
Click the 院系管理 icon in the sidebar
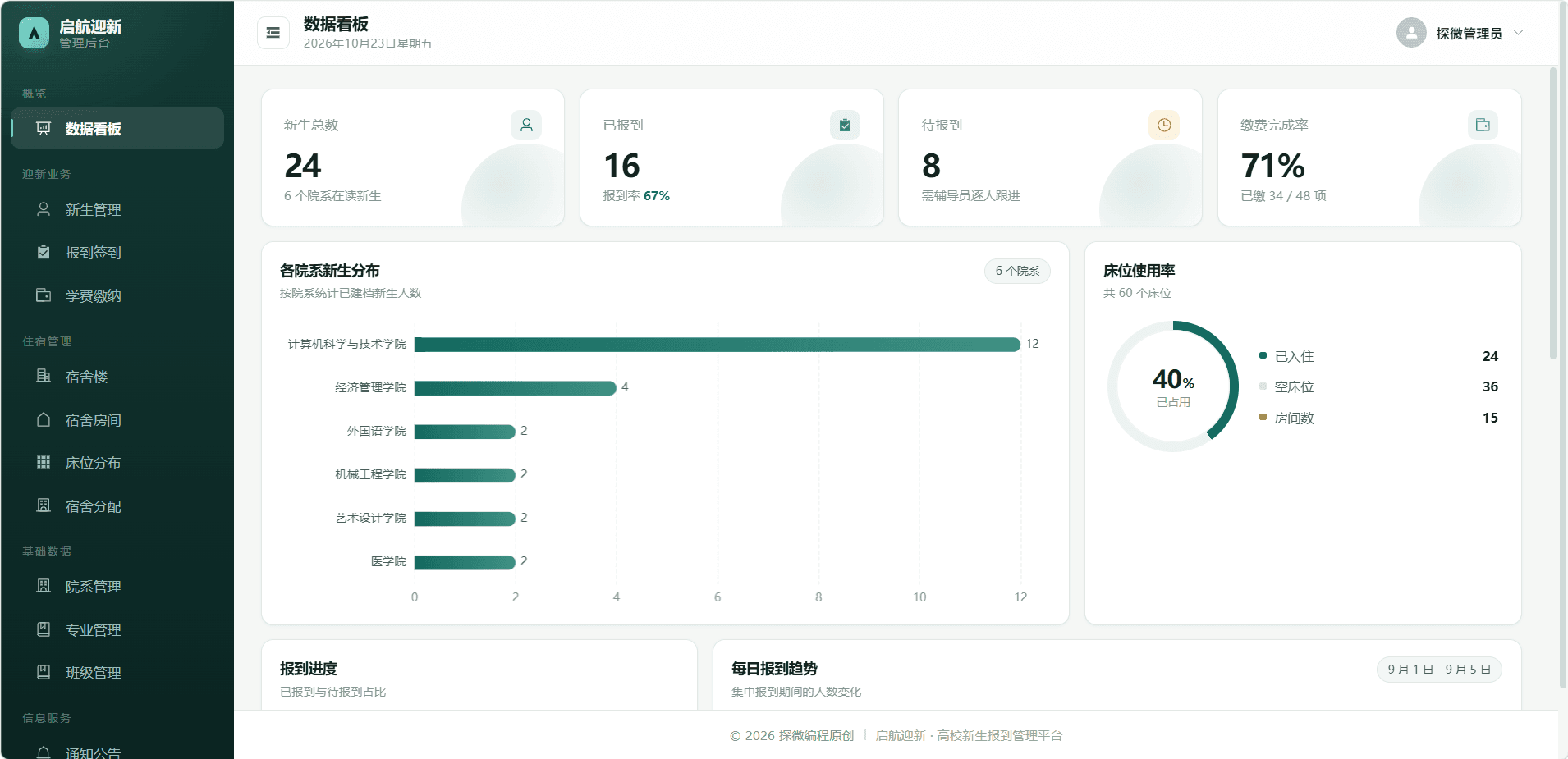click(x=44, y=586)
